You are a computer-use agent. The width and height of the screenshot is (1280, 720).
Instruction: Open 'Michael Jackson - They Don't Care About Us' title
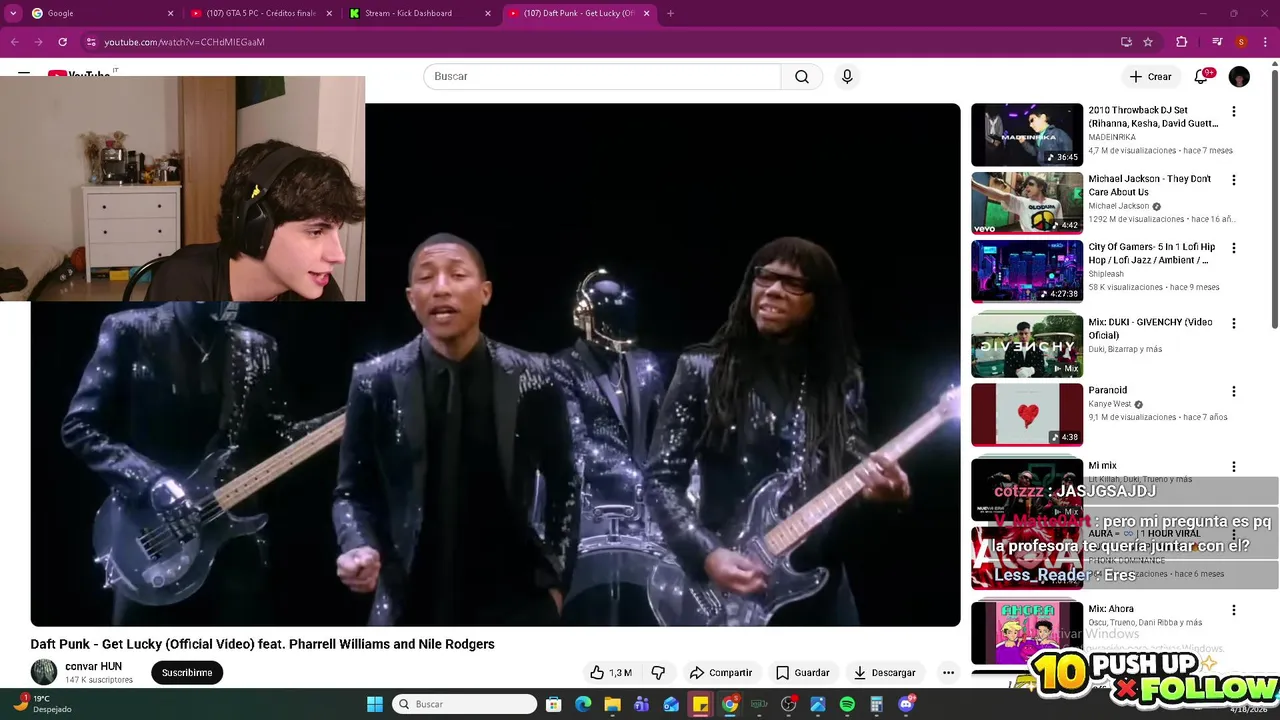click(x=1150, y=186)
